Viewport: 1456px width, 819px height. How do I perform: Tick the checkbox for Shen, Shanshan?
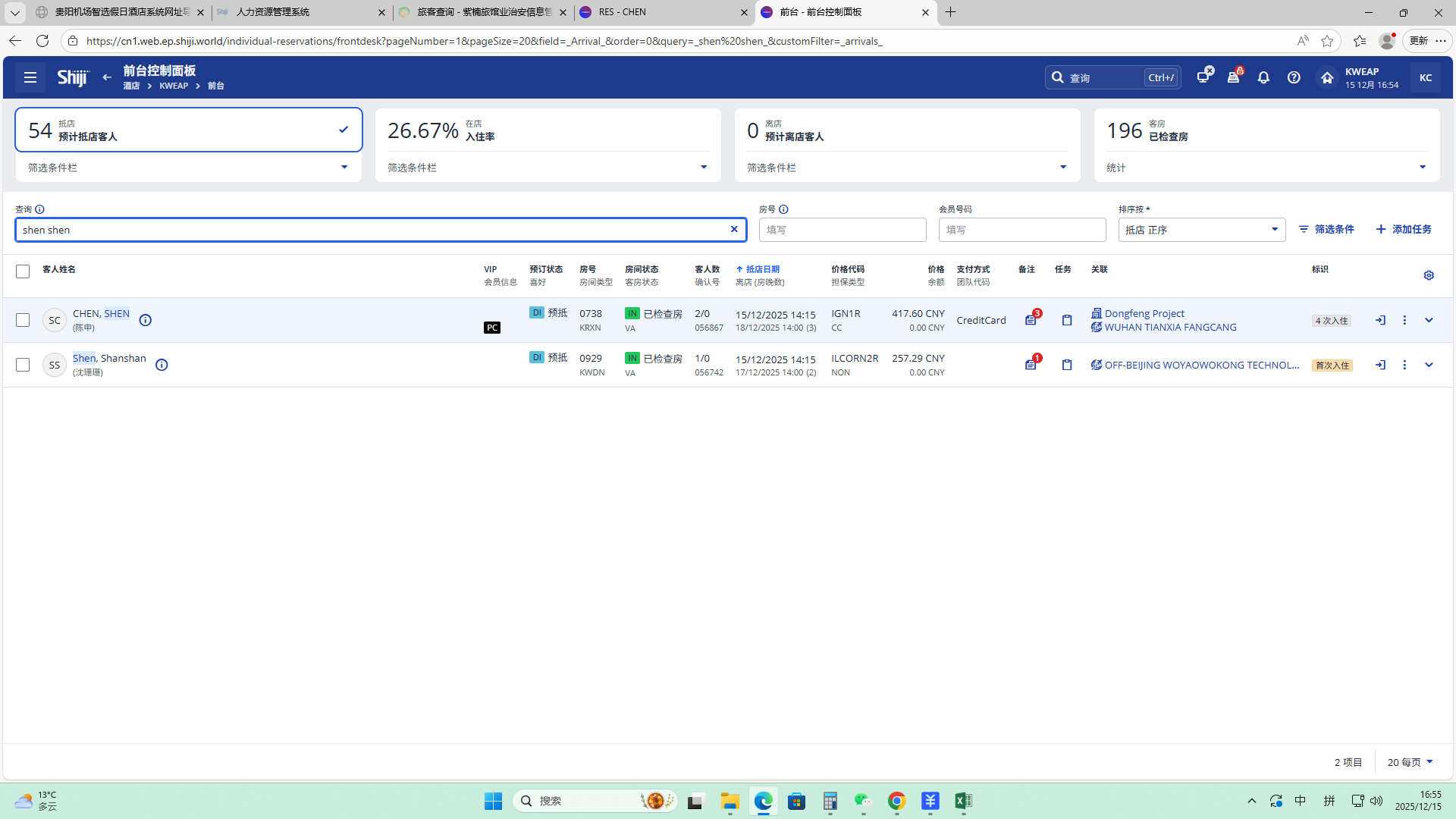[23, 365]
